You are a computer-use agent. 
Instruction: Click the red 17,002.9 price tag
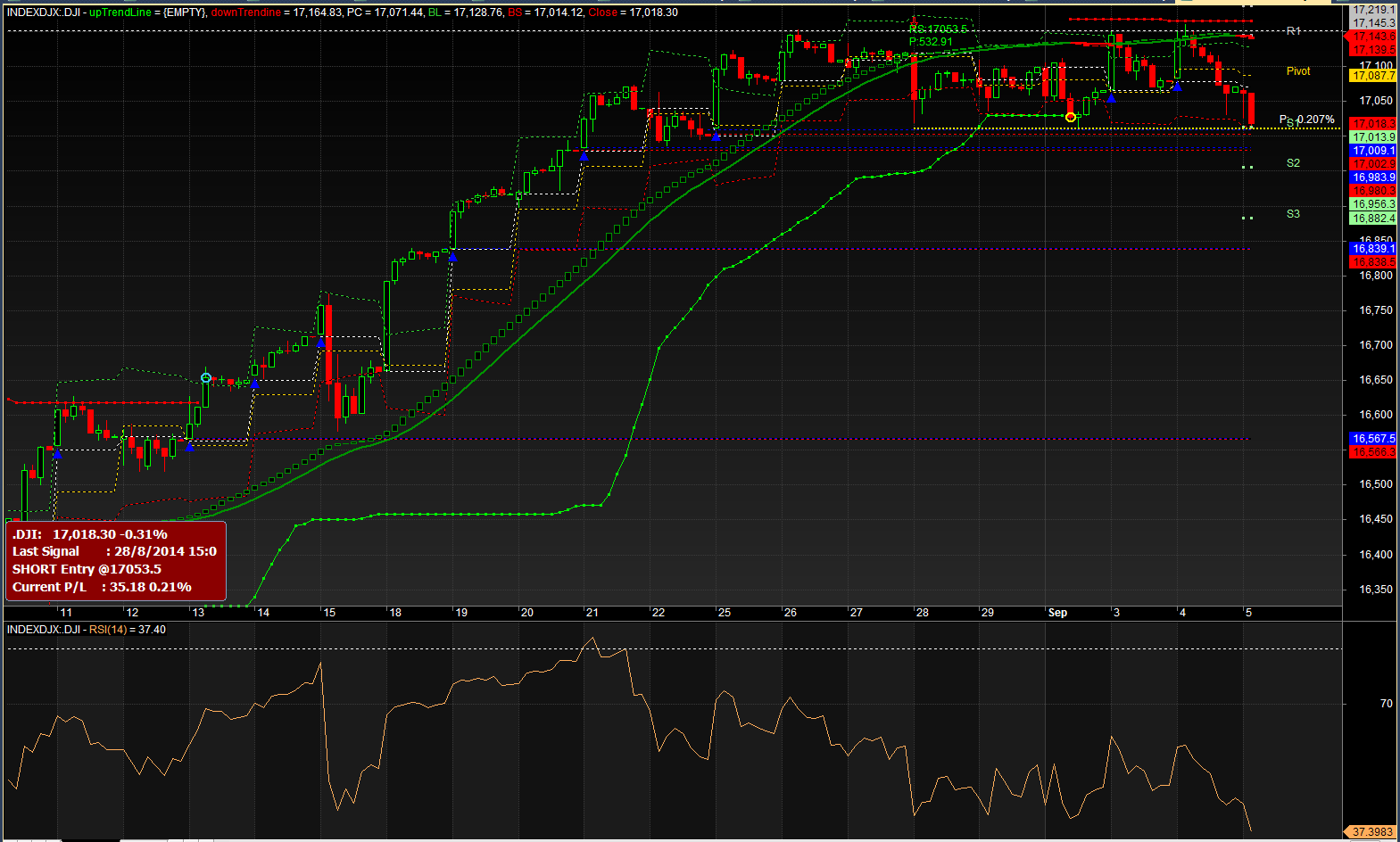[1373, 164]
